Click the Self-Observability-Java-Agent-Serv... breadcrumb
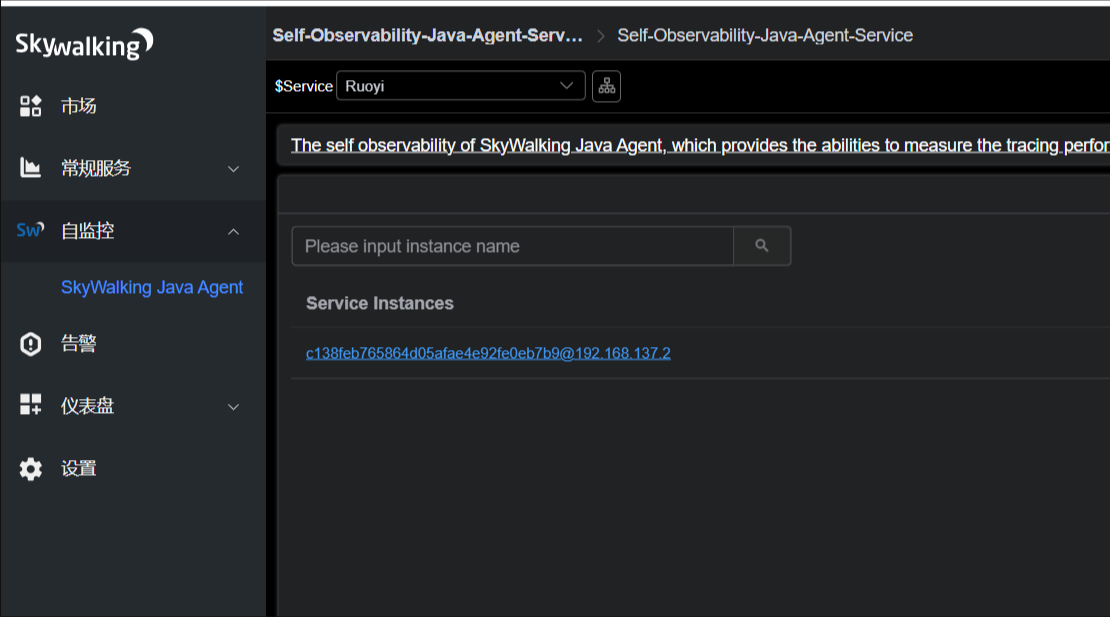Viewport: 1110px width, 617px height. click(428, 35)
